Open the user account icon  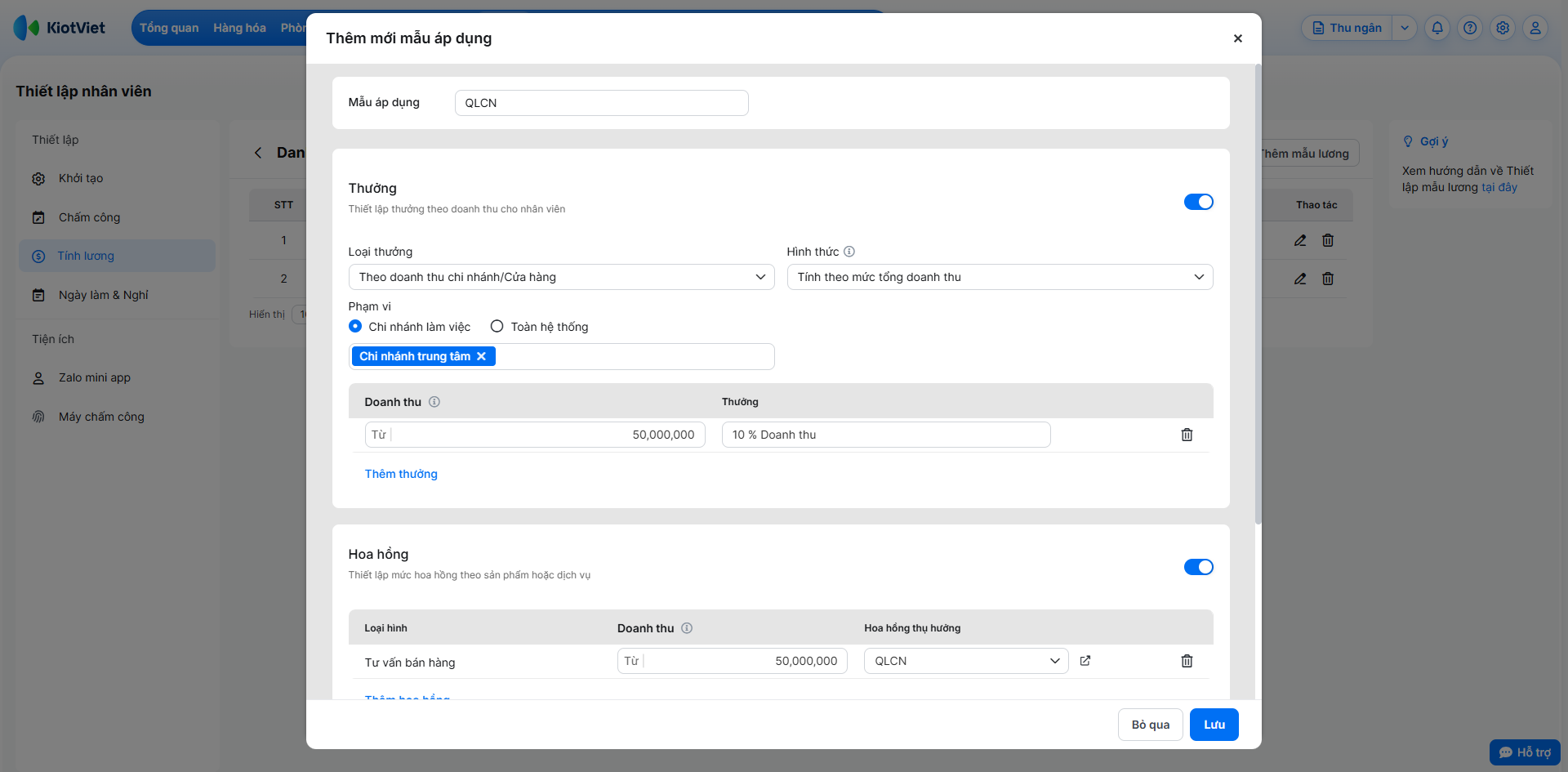(1535, 28)
